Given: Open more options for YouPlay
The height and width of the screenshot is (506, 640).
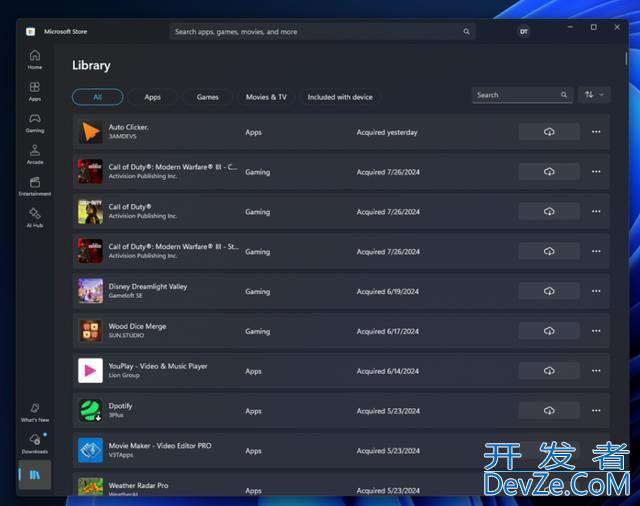Looking at the screenshot, I should tap(596, 371).
